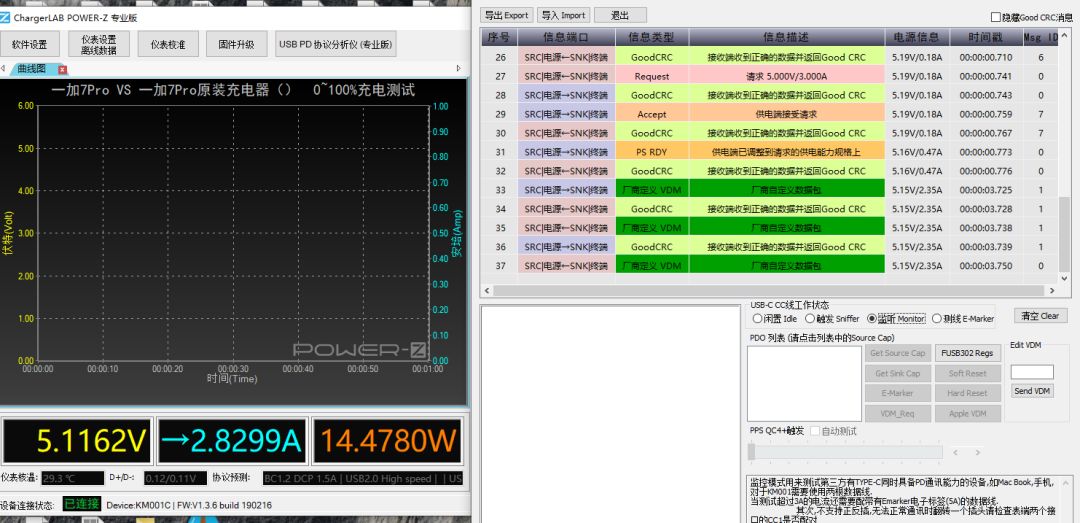1080x523 pixels.
Task: Enable the 隐藏Good CRC消息 checkbox
Action: pos(995,17)
